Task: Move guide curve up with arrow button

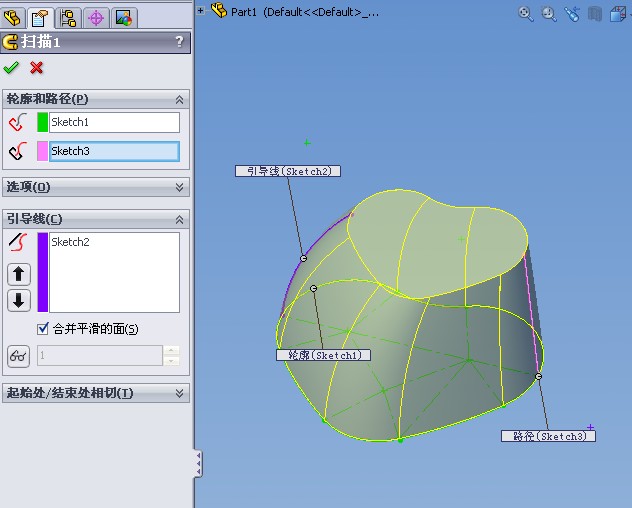Action: pyautogui.click(x=19, y=274)
